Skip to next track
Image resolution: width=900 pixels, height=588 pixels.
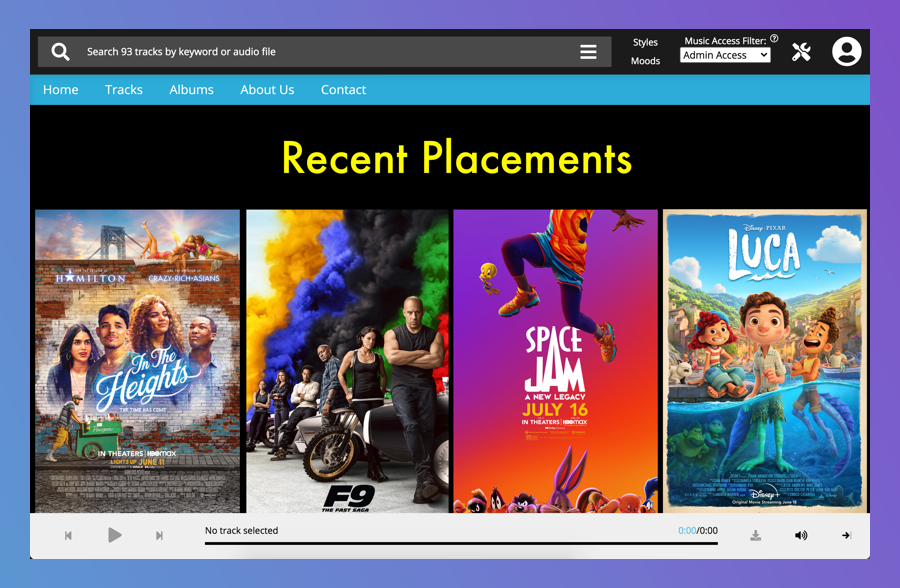point(159,536)
